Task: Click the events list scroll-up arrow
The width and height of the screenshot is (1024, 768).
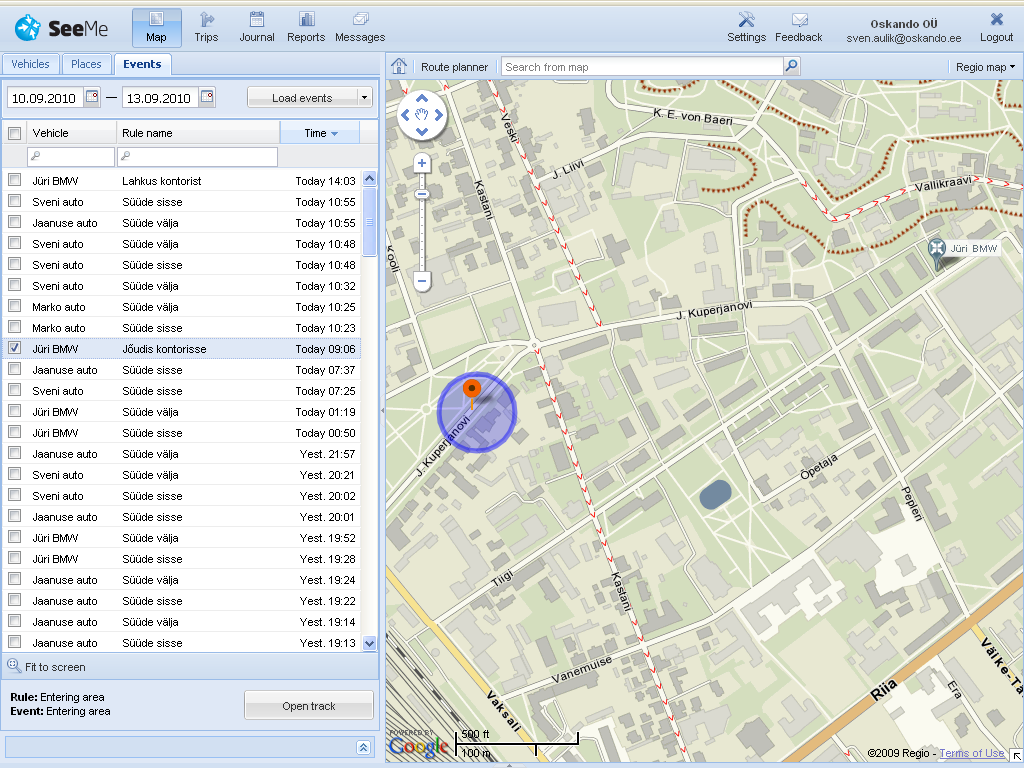Action: (x=370, y=178)
